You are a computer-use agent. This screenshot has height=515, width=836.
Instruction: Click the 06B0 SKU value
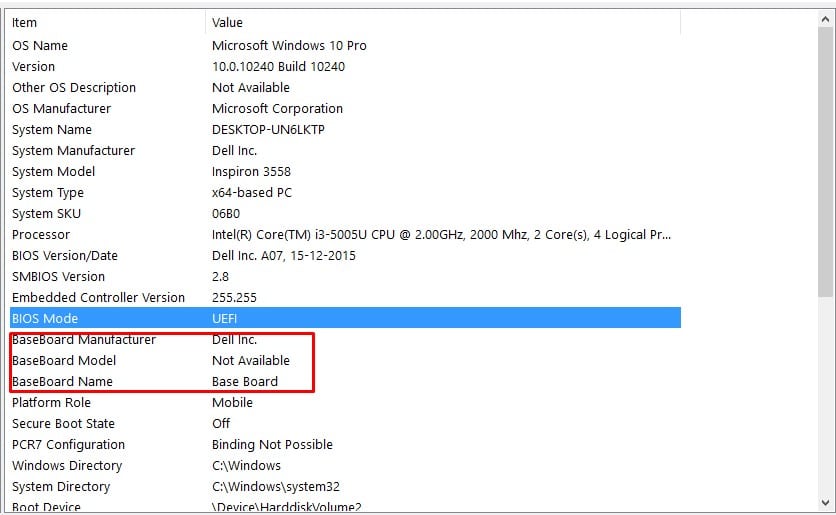pyautogui.click(x=226, y=214)
